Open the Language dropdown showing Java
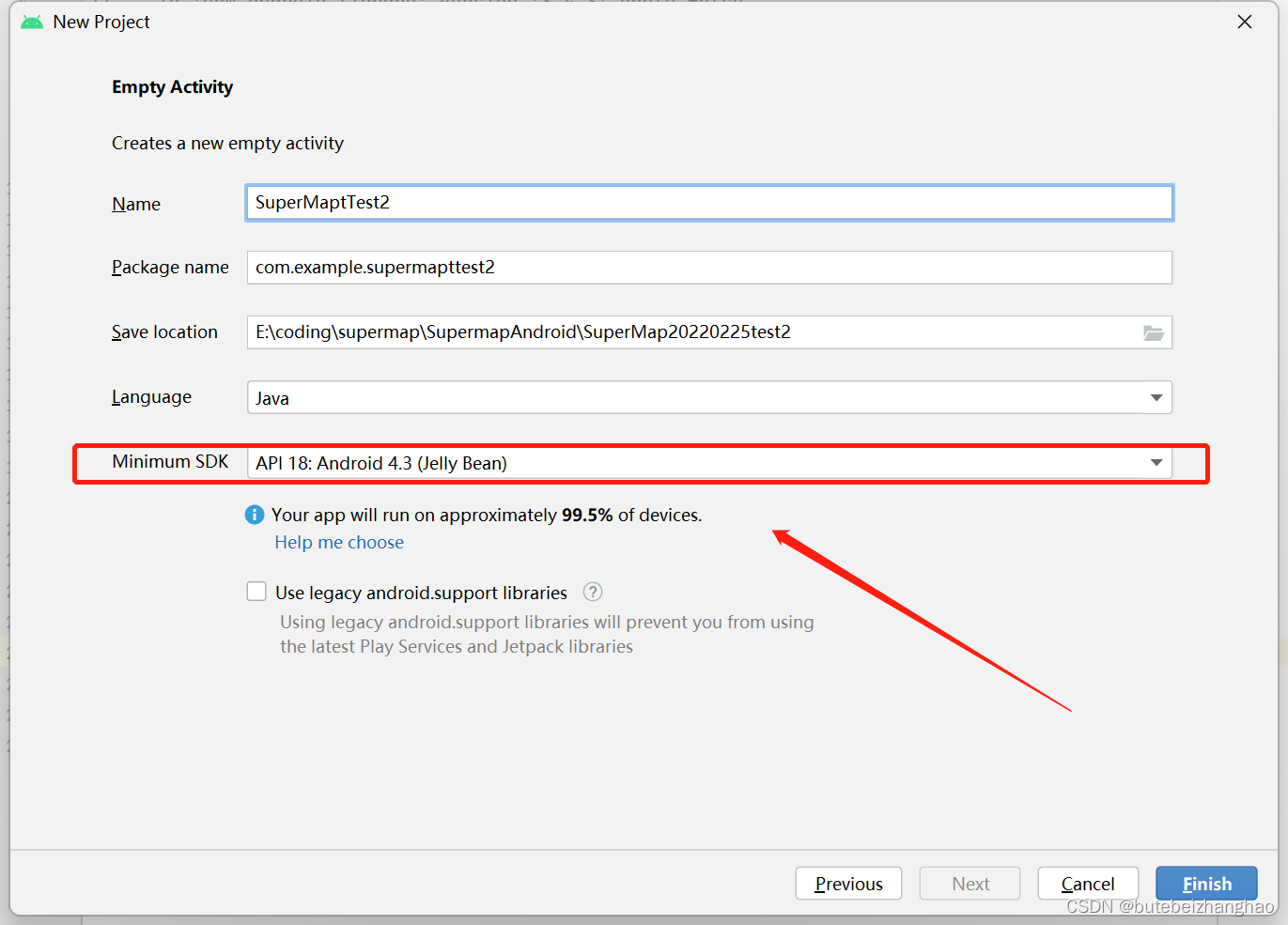Screen dimensions: 1288x925 (709, 397)
